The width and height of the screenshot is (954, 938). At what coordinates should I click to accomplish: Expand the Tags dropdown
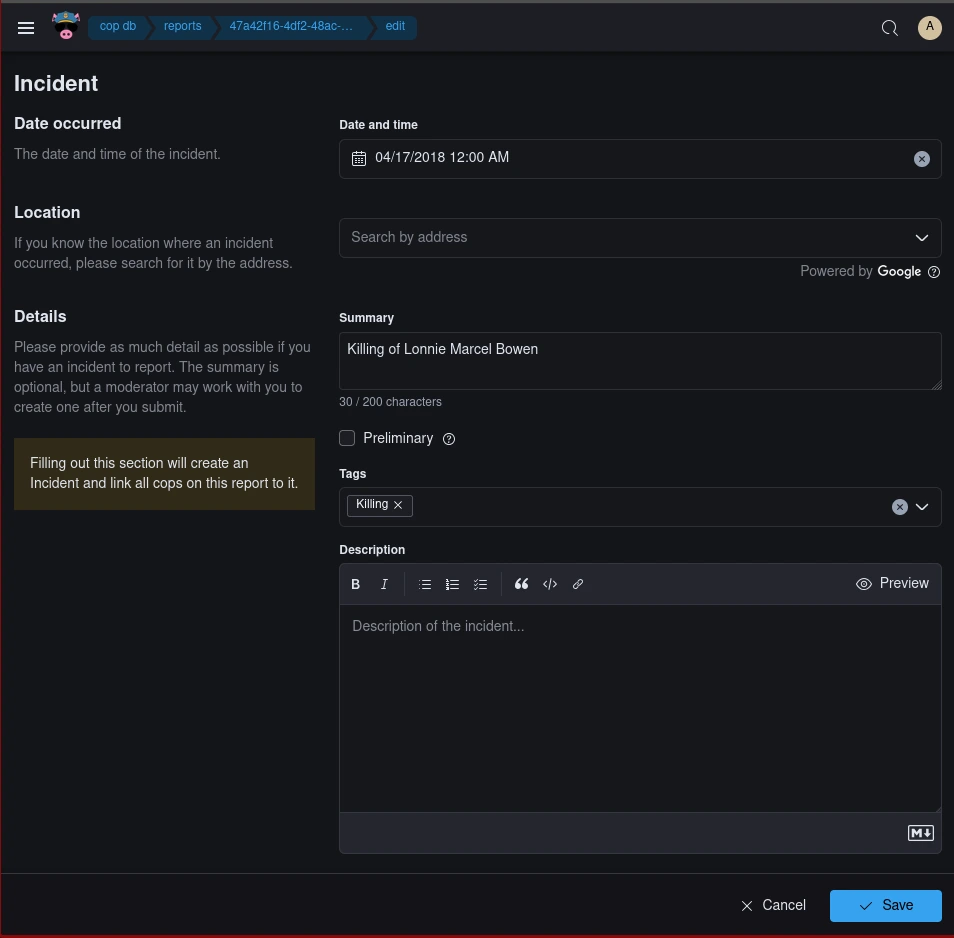[922, 507]
